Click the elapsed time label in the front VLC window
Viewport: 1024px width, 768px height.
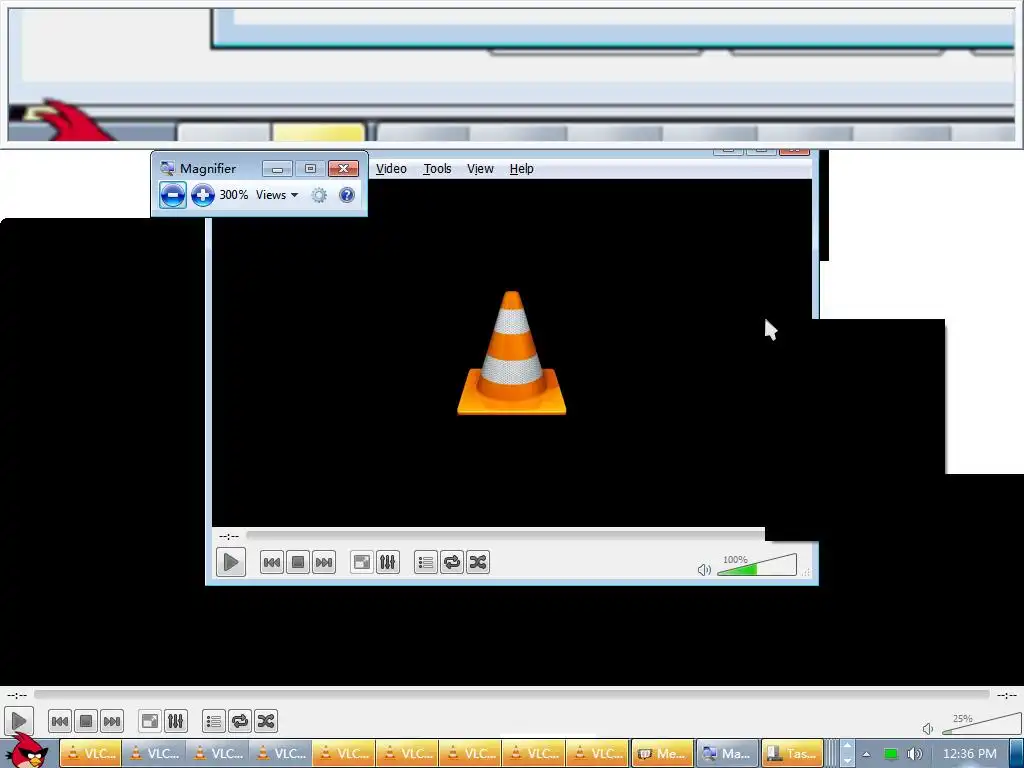pos(229,536)
